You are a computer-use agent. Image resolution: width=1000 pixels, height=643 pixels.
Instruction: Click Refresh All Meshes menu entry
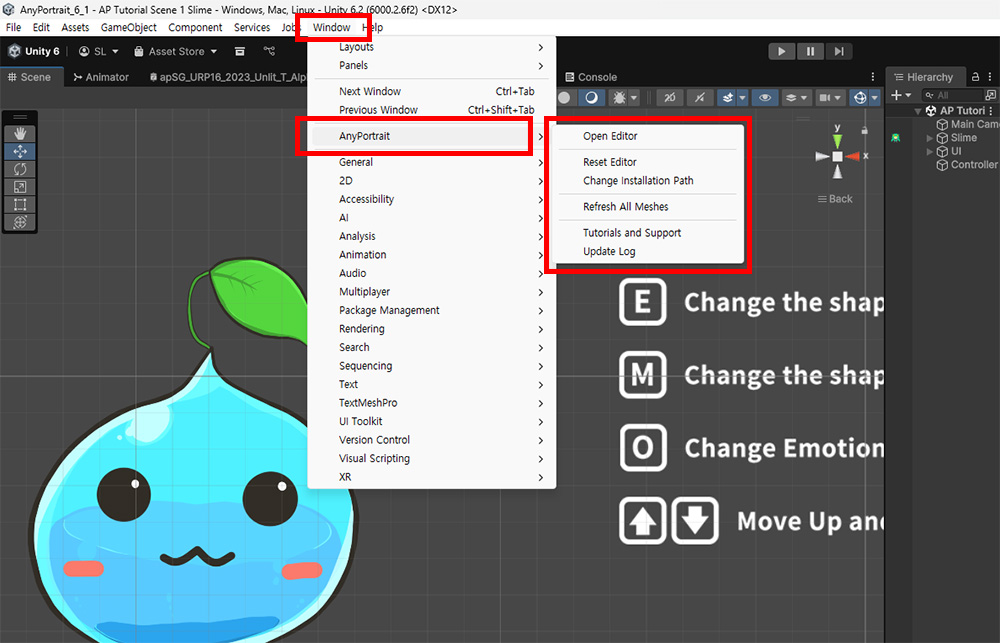pyautogui.click(x=625, y=207)
